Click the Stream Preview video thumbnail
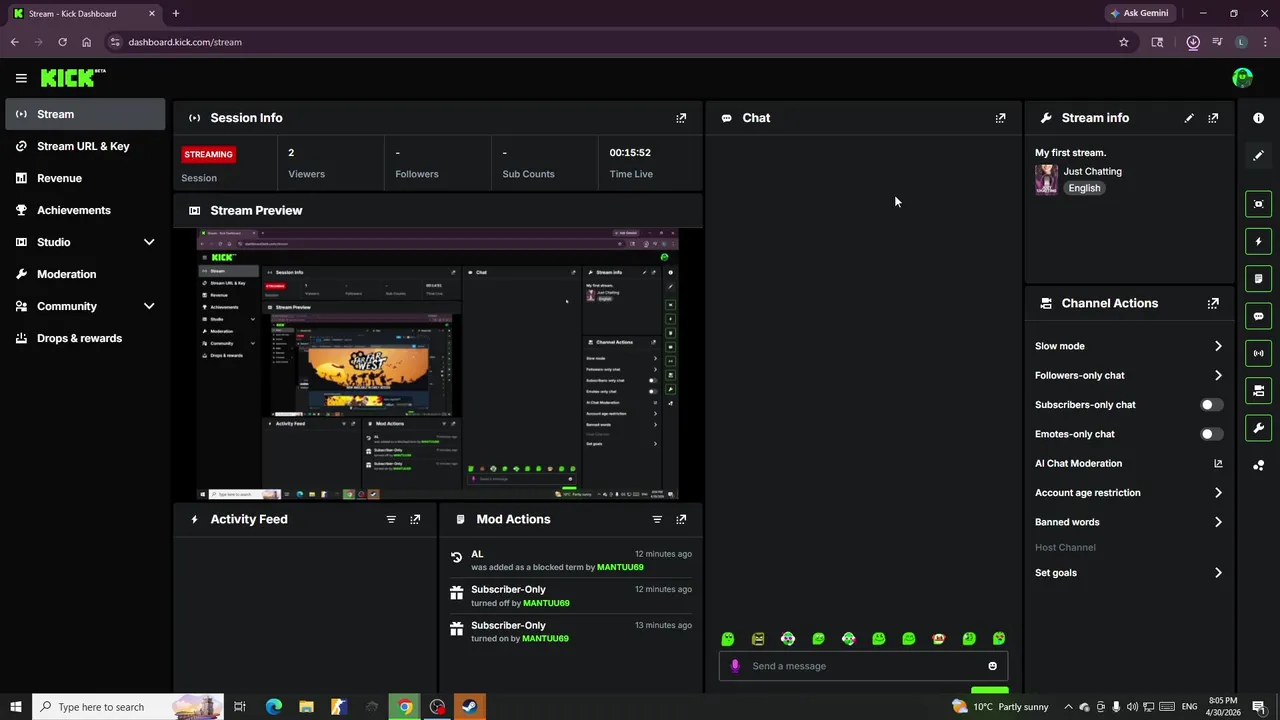1280x720 pixels. (x=438, y=364)
